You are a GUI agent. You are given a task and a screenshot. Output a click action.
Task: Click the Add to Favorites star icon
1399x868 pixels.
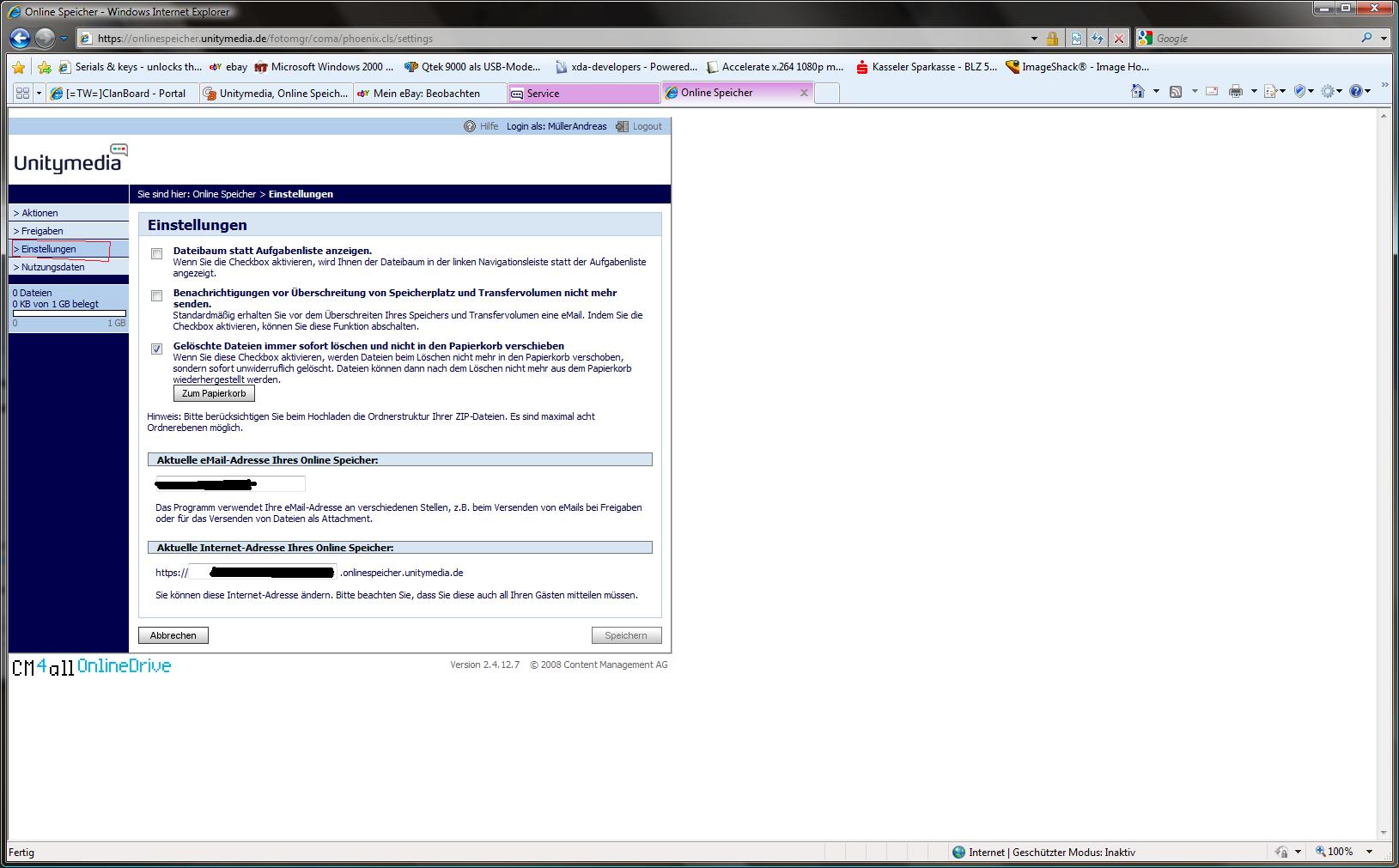tap(44, 67)
